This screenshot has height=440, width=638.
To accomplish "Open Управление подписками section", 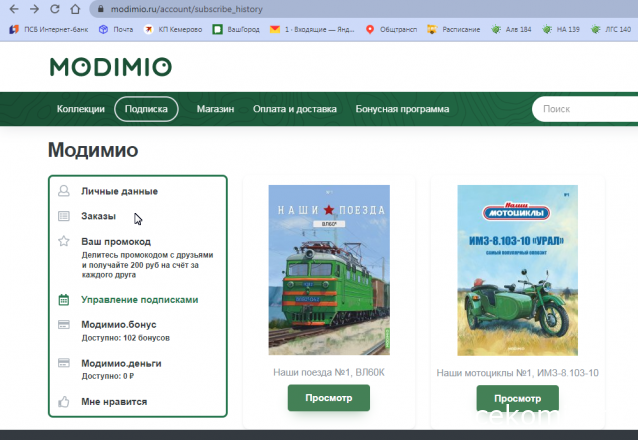I will [x=140, y=300].
